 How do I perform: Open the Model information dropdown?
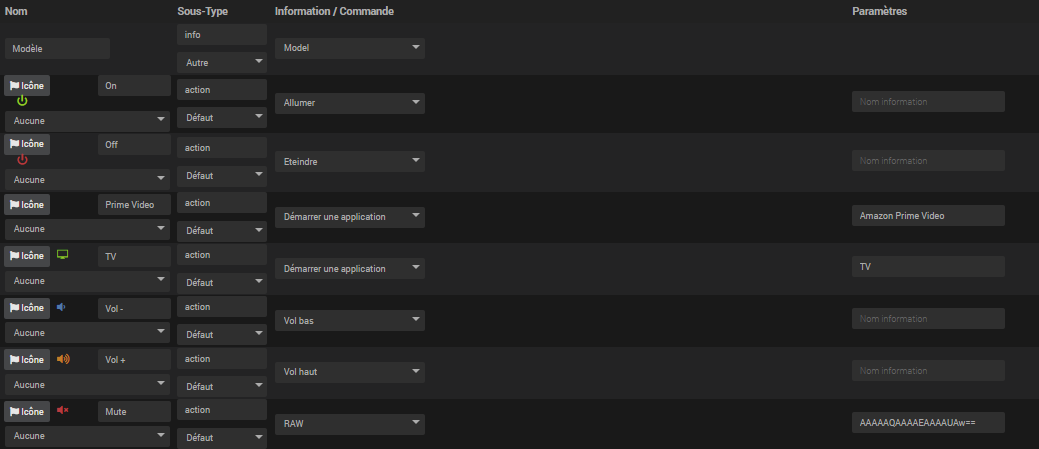[350, 48]
